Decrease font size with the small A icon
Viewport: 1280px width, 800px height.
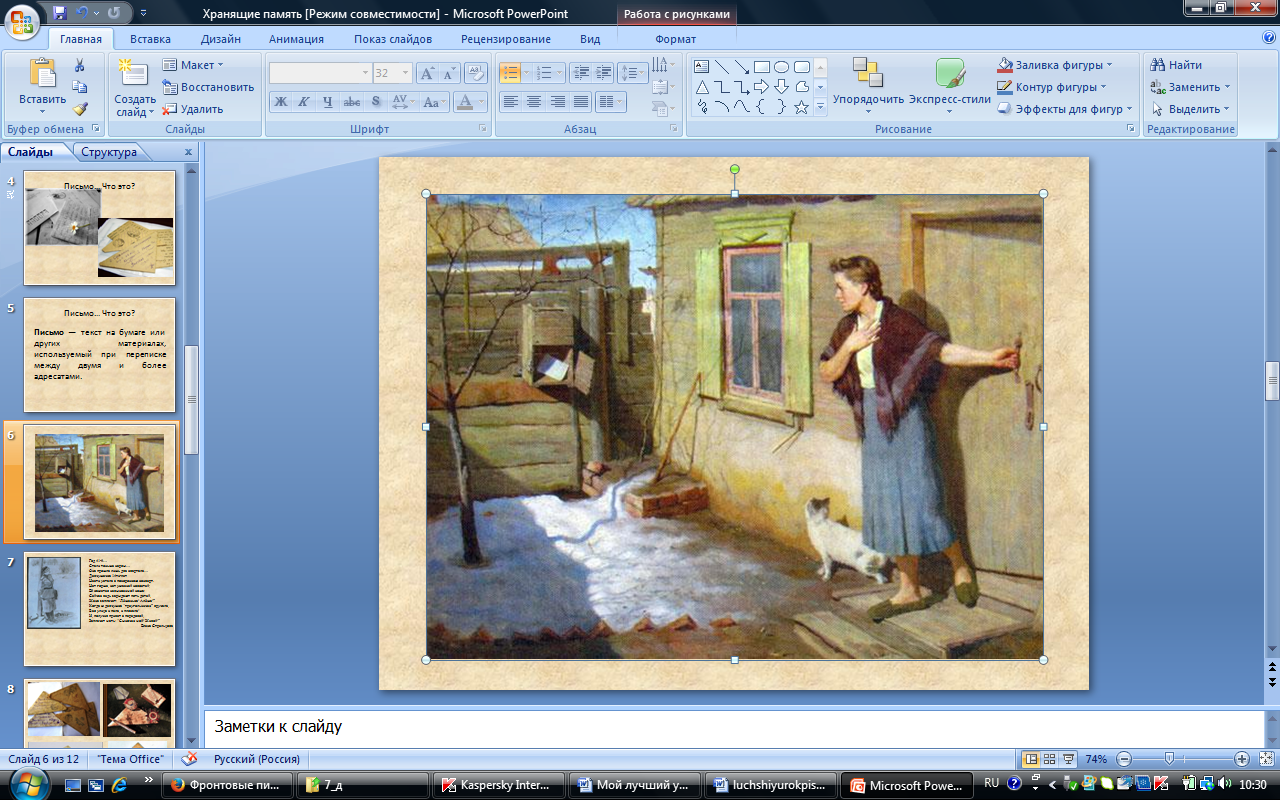coord(448,73)
